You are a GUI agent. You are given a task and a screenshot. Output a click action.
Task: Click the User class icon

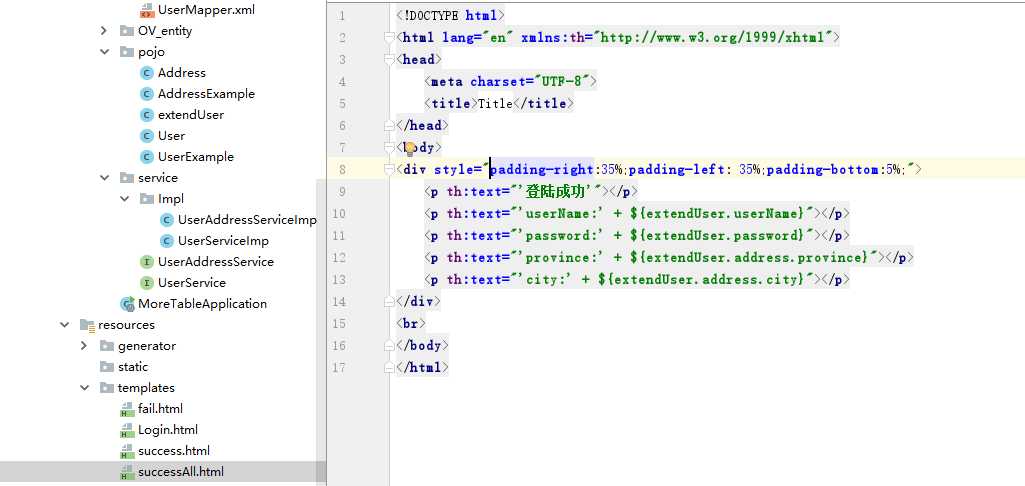147,135
